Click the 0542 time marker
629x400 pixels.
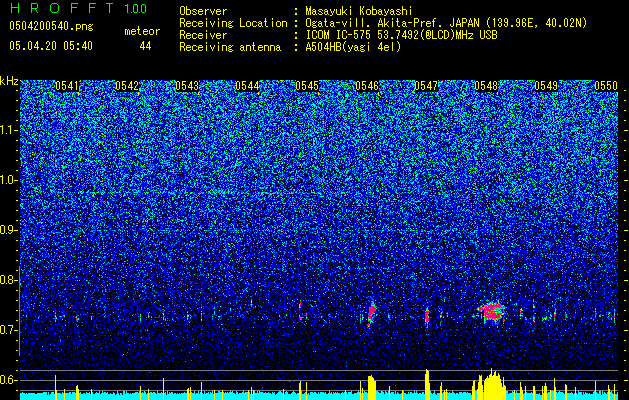[x=127, y=86]
